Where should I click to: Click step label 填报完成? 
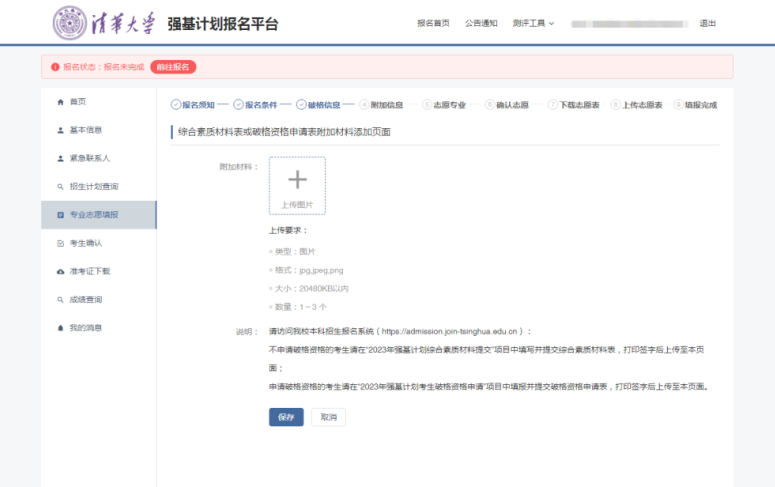coord(701,104)
